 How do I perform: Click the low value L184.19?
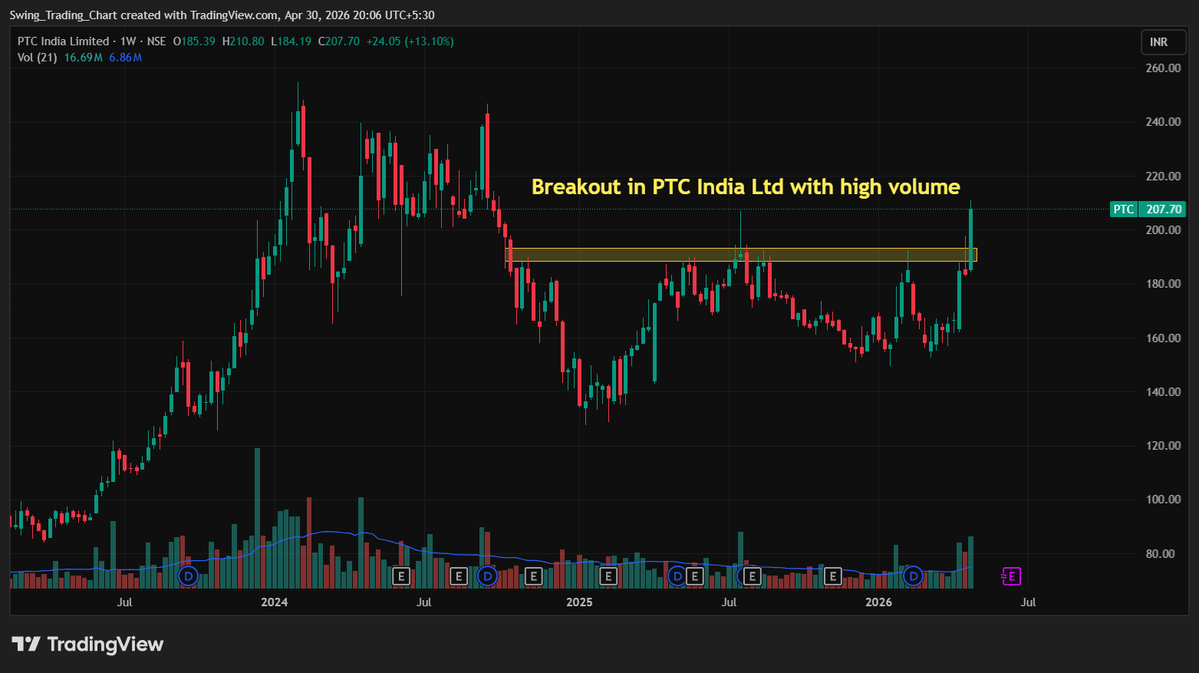(291, 41)
